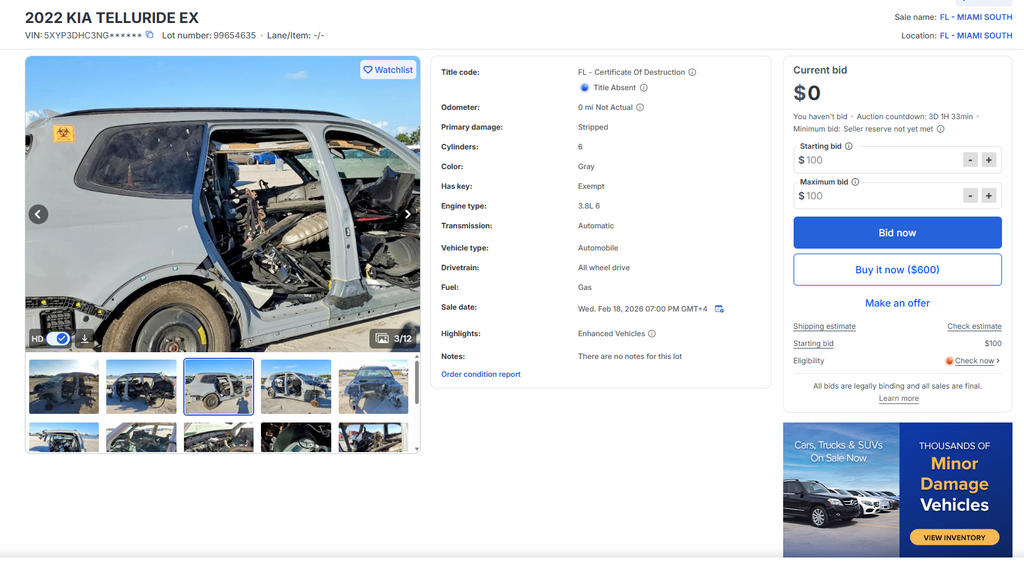Open Sale name FL - MIAMI SOUTH link
The image size is (1024, 563).
(976, 18)
